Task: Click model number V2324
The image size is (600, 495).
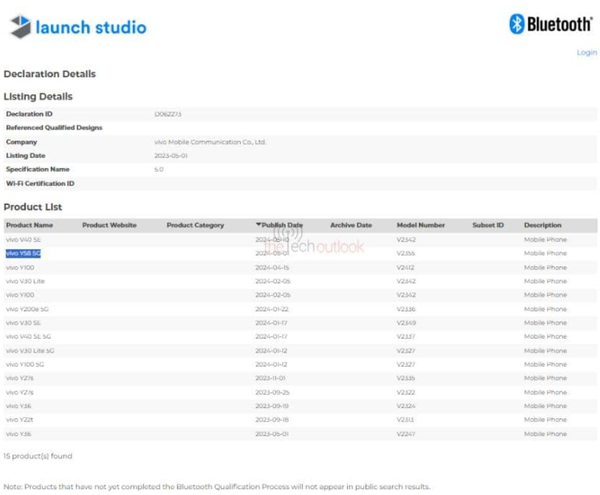Action: pyautogui.click(x=406, y=406)
